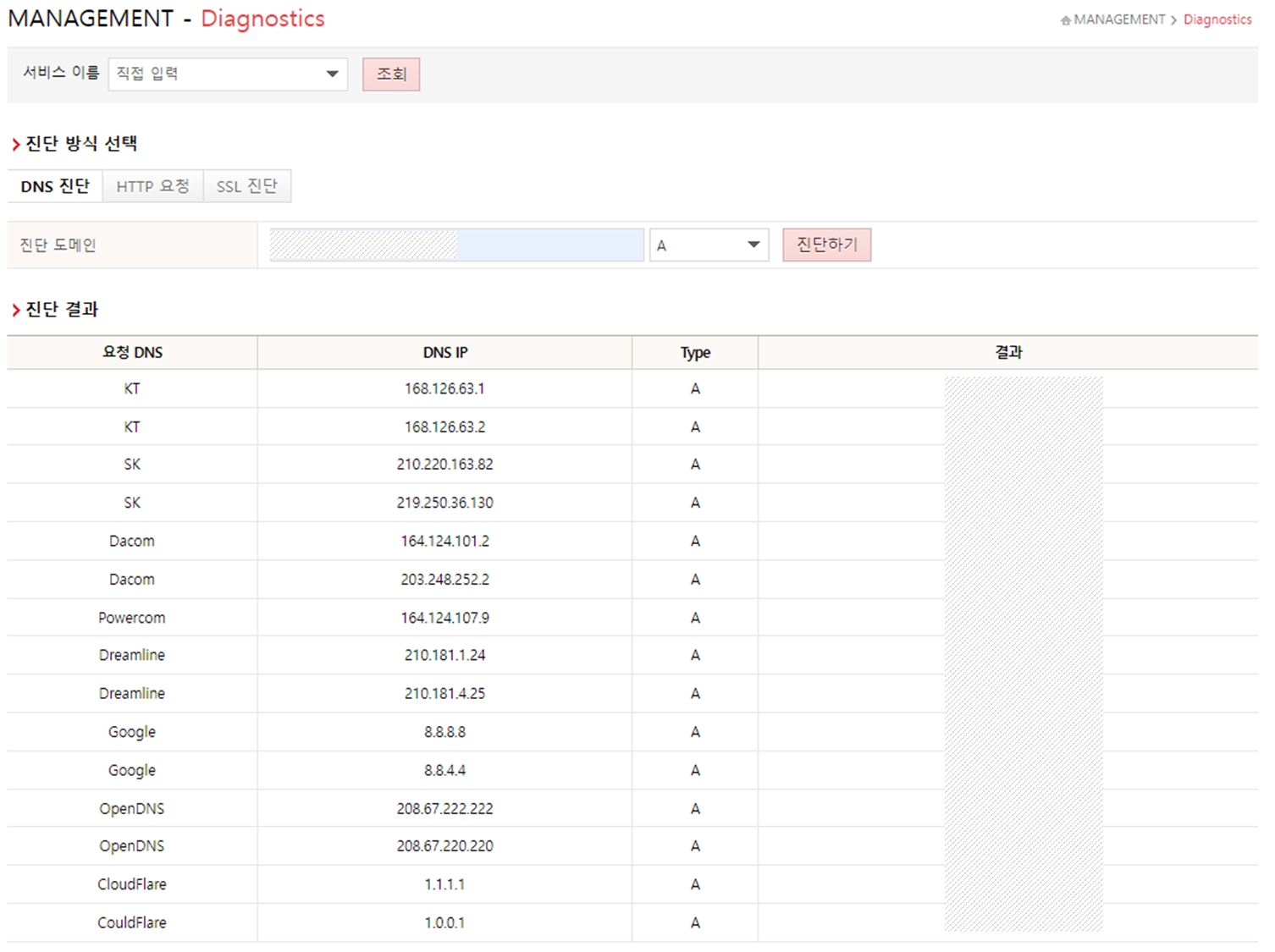
Task: Select the CloudFlare 1.1.1.1 row
Action: click(444, 884)
